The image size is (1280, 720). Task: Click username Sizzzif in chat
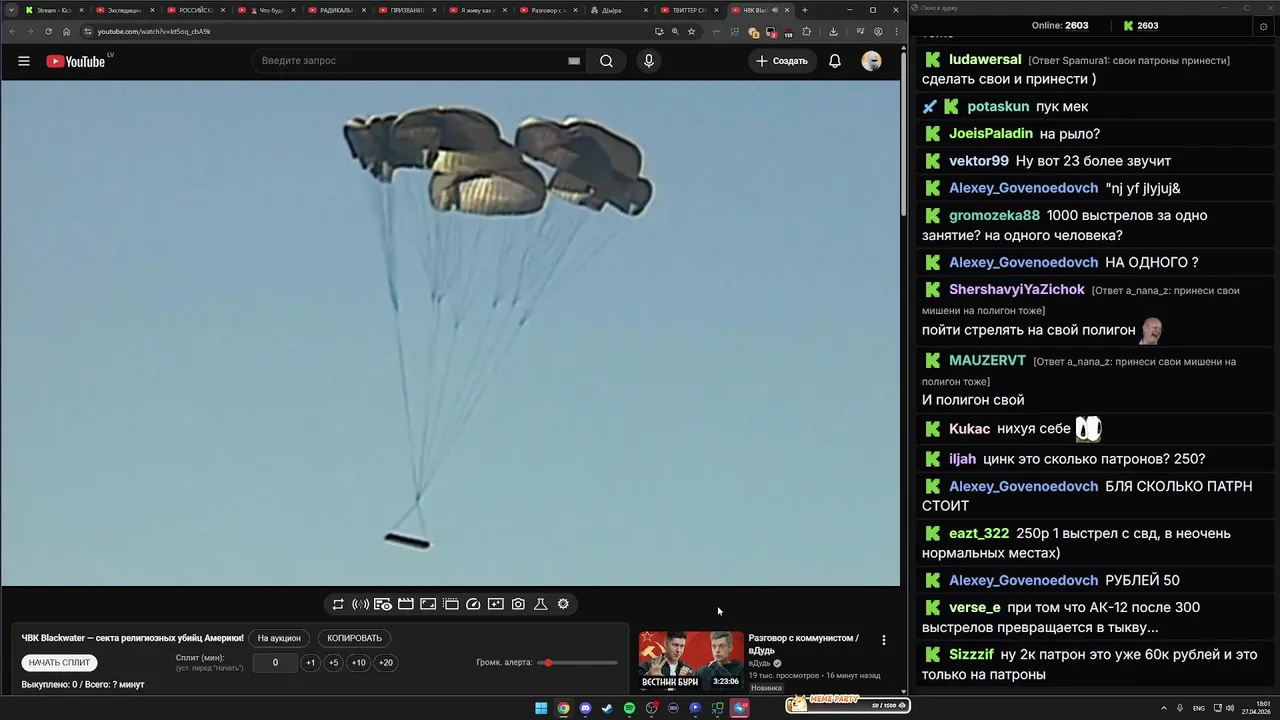(x=972, y=655)
